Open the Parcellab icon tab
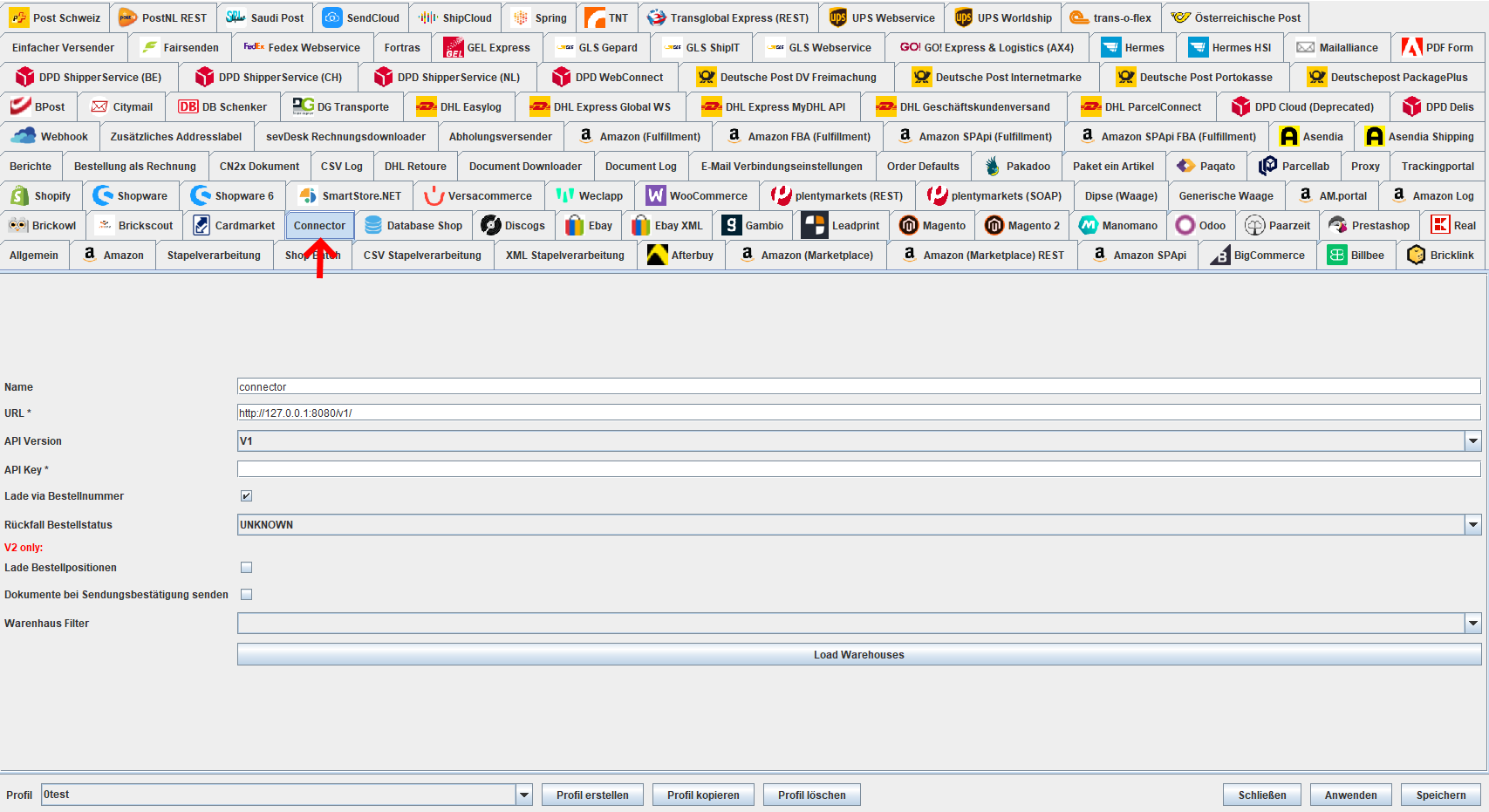The width and height of the screenshot is (1489, 812). pos(1268,166)
